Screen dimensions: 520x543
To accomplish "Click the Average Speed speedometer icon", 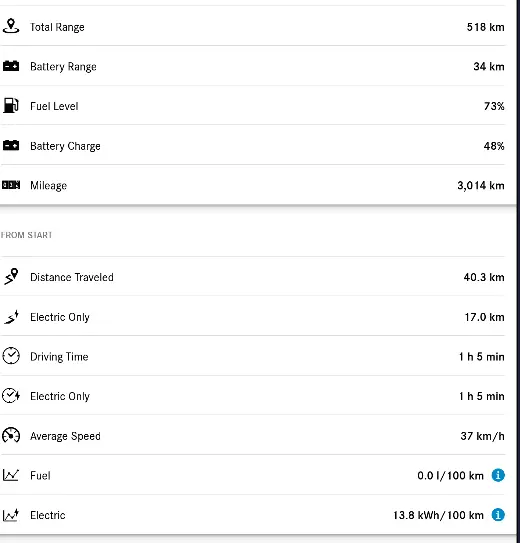I will click(11, 435).
